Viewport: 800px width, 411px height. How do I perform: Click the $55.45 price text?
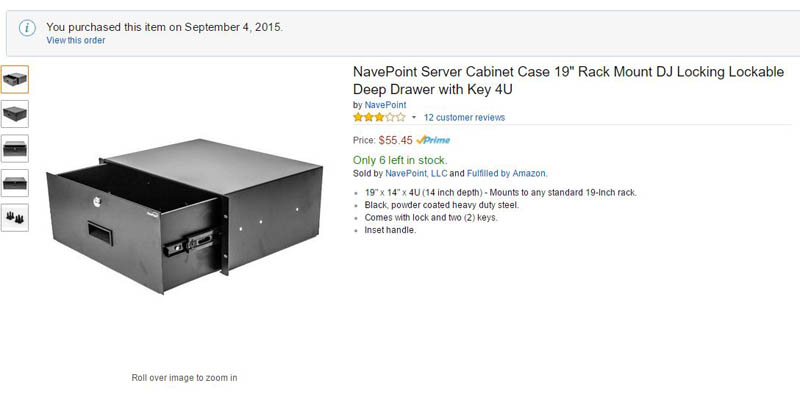395,140
